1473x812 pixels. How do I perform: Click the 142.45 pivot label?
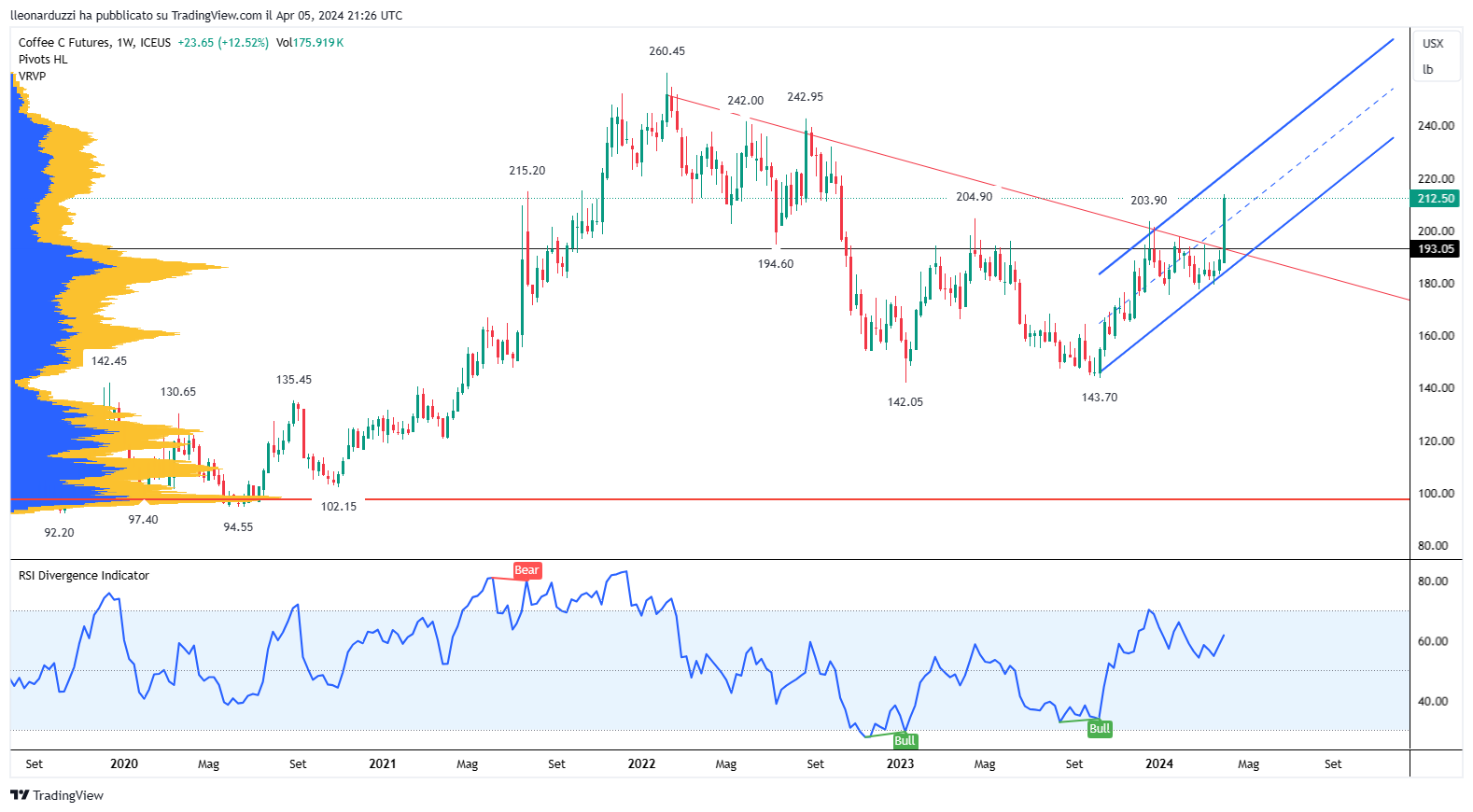pos(109,361)
